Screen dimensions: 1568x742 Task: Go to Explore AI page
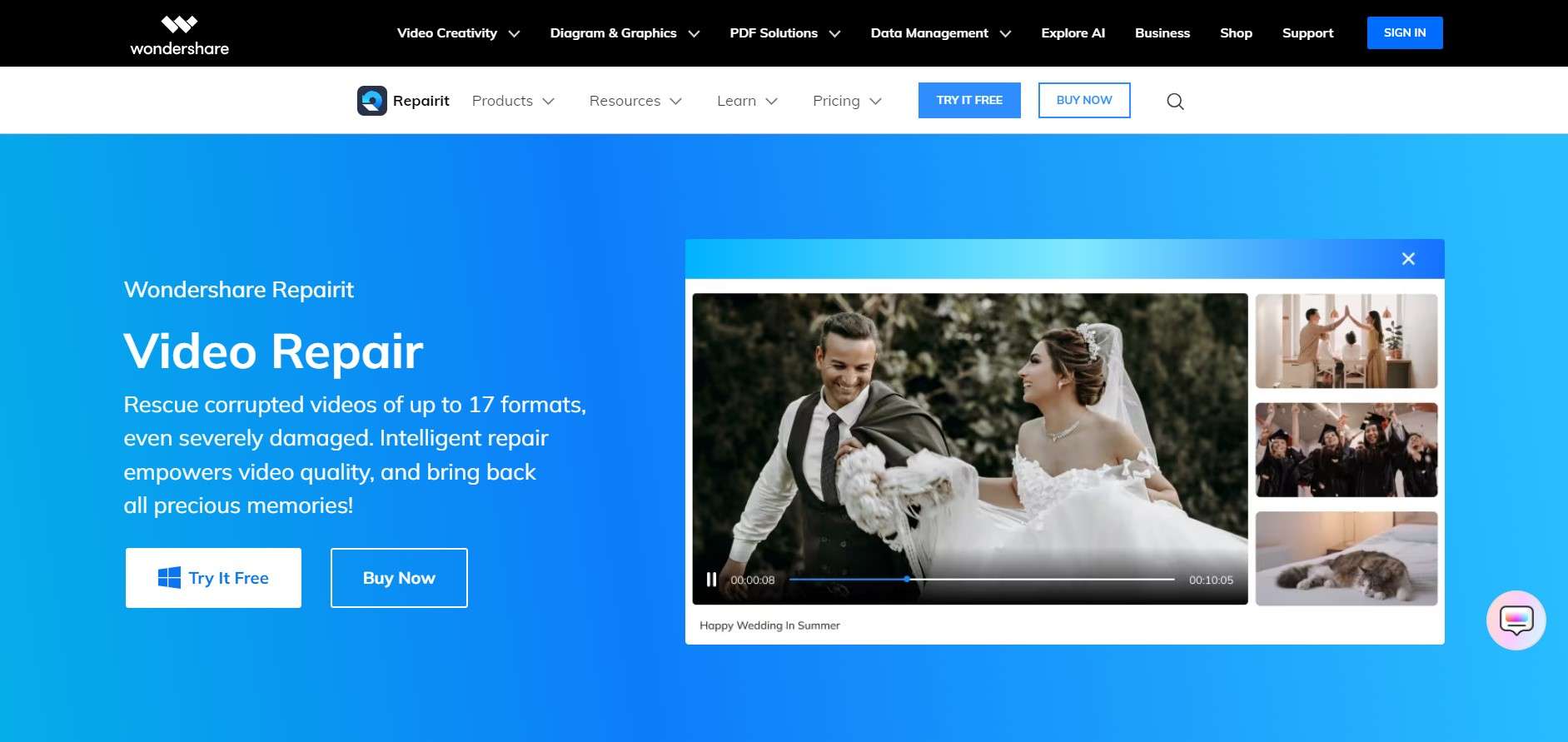pos(1073,33)
